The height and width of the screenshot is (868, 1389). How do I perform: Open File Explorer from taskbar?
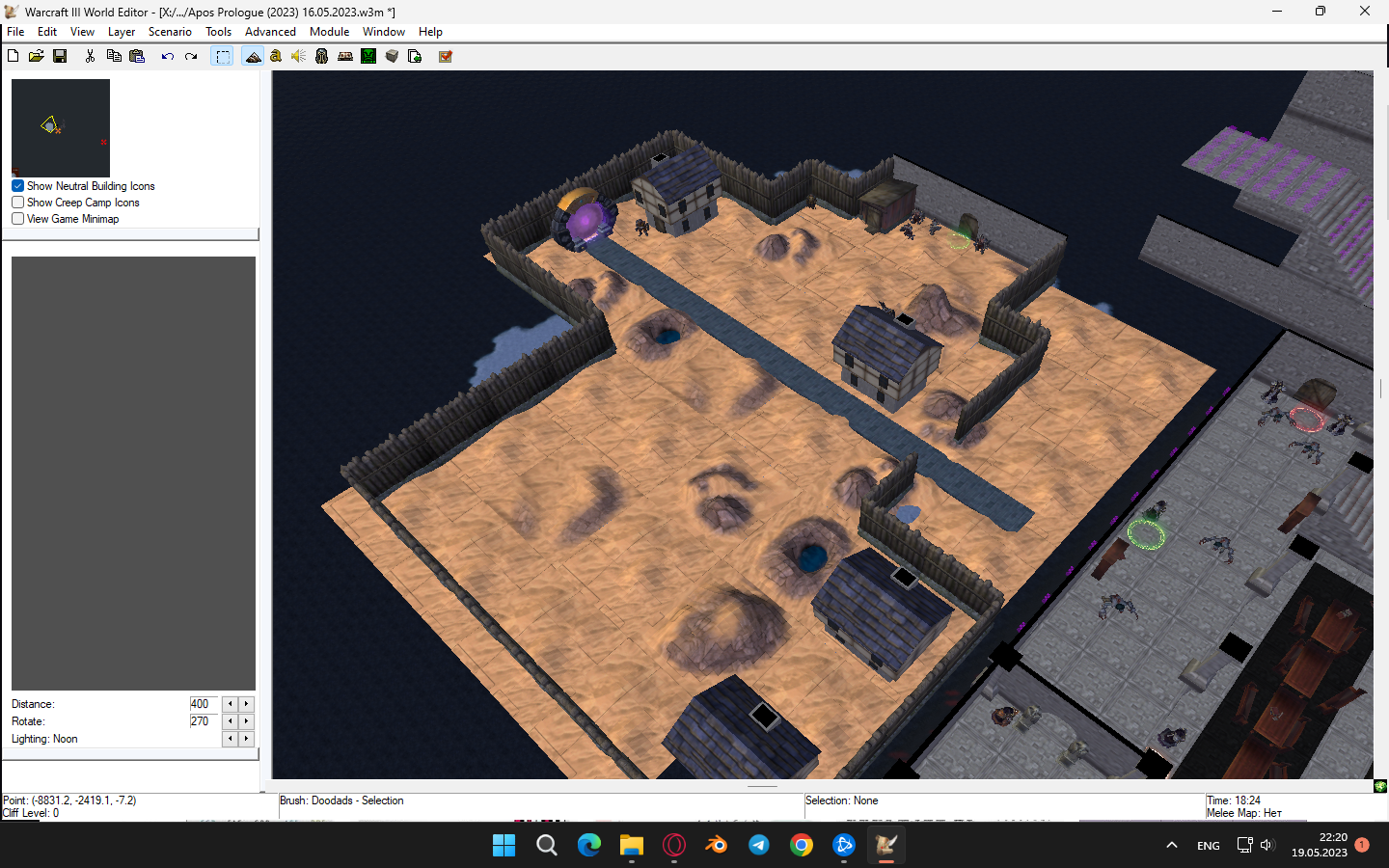pyautogui.click(x=632, y=846)
